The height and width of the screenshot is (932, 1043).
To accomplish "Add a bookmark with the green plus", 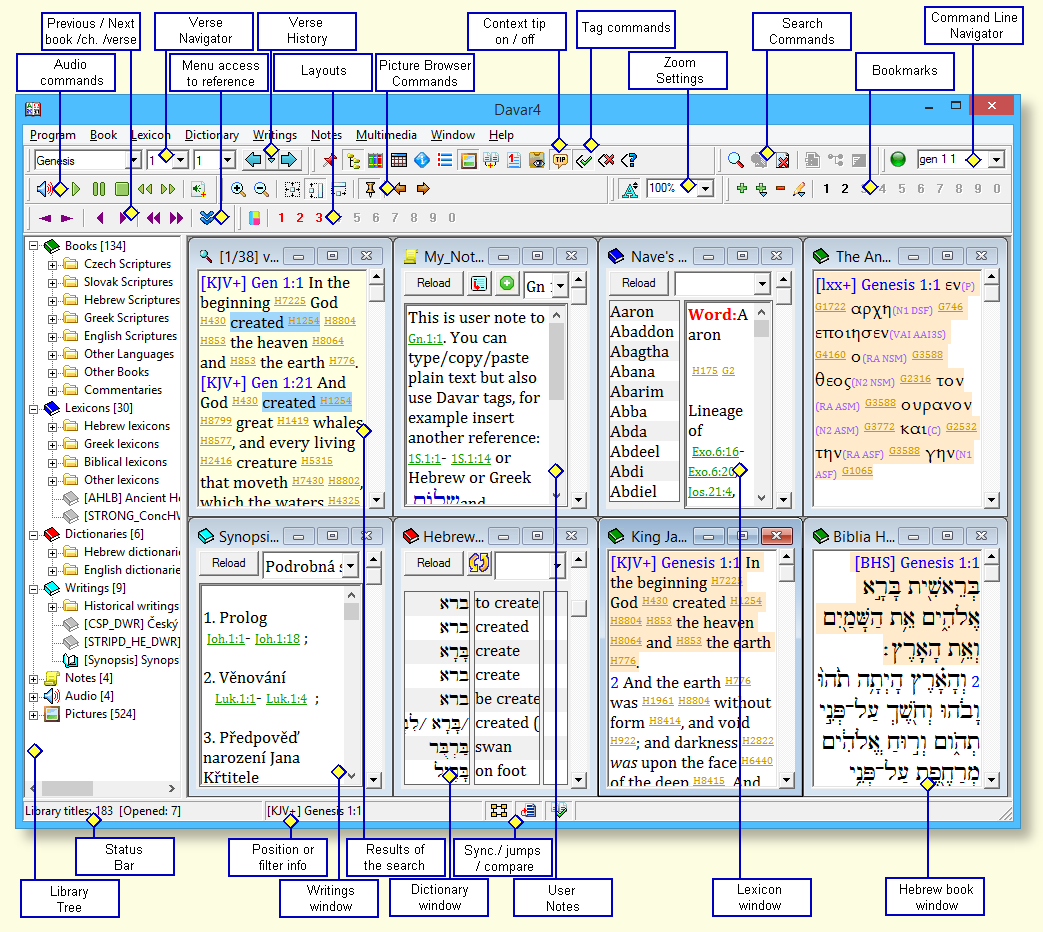I will (742, 189).
